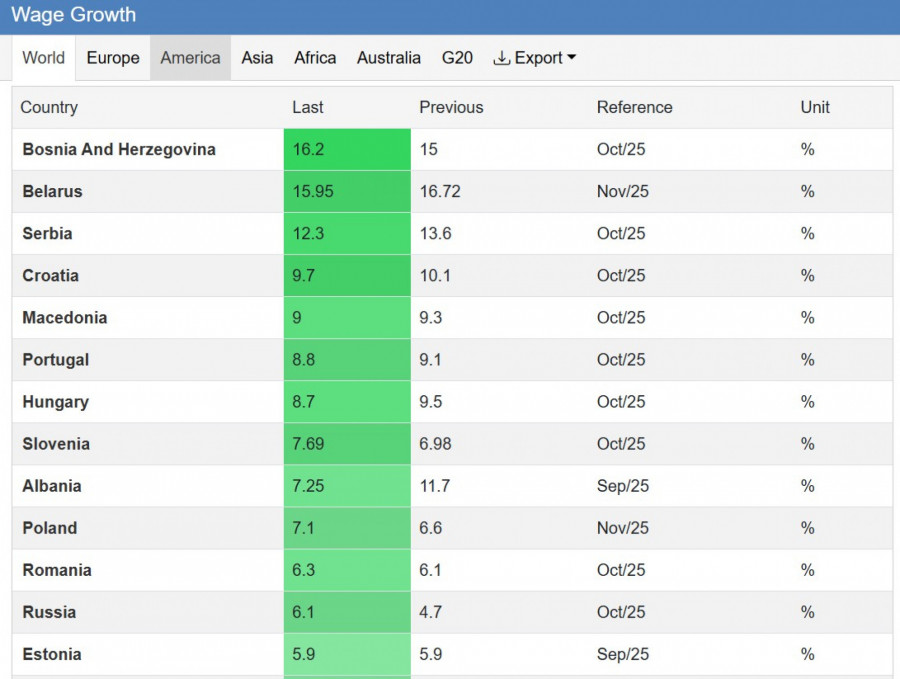Click the Previous column header

click(x=451, y=108)
